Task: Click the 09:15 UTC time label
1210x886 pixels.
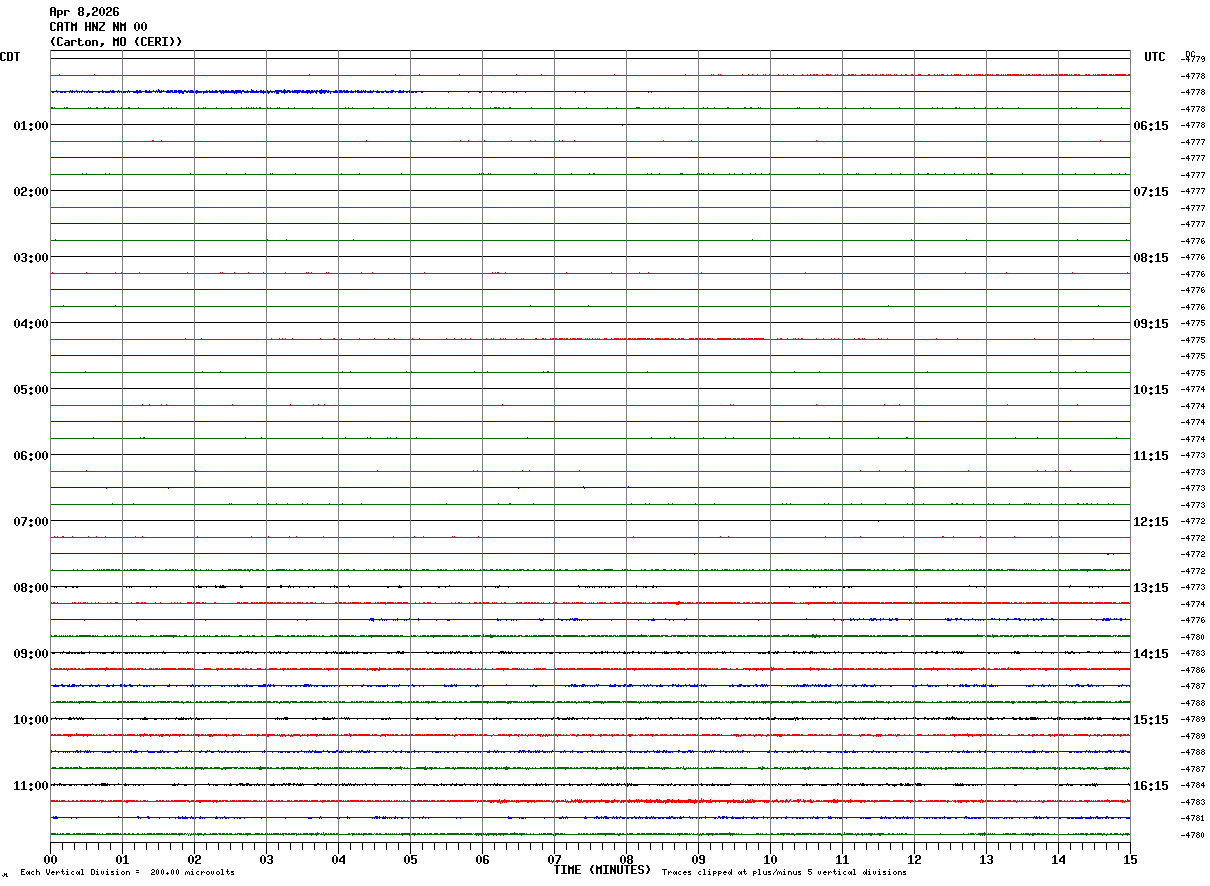Action: tap(1151, 324)
